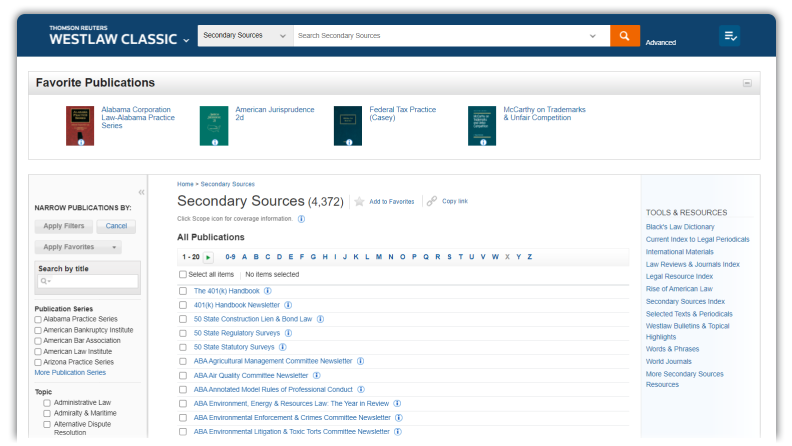The width and height of the screenshot is (792, 446).
Task: Open scope info for The 401(k) Handbook
Action: tap(268, 291)
